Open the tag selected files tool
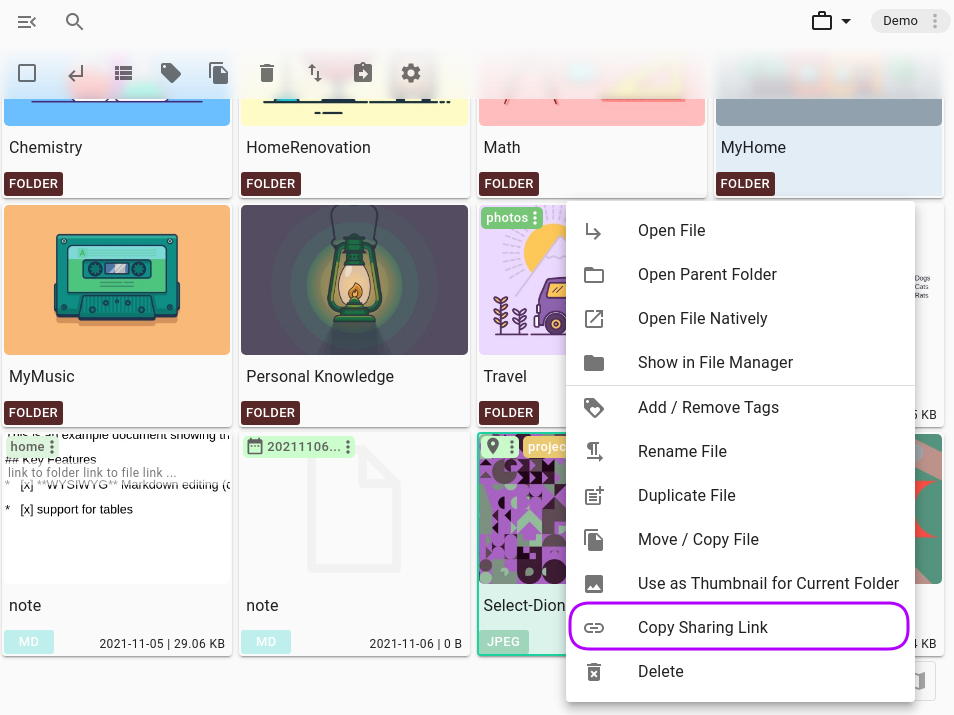Image resolution: width=954 pixels, height=715 pixels. coord(171,74)
